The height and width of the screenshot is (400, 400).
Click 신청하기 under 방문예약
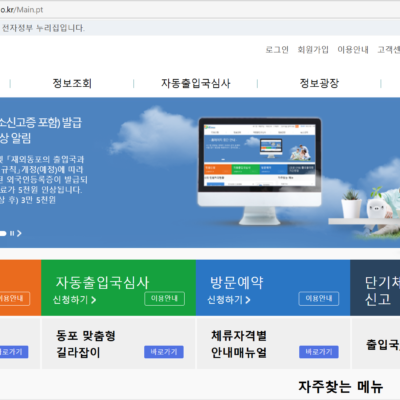tap(229, 300)
